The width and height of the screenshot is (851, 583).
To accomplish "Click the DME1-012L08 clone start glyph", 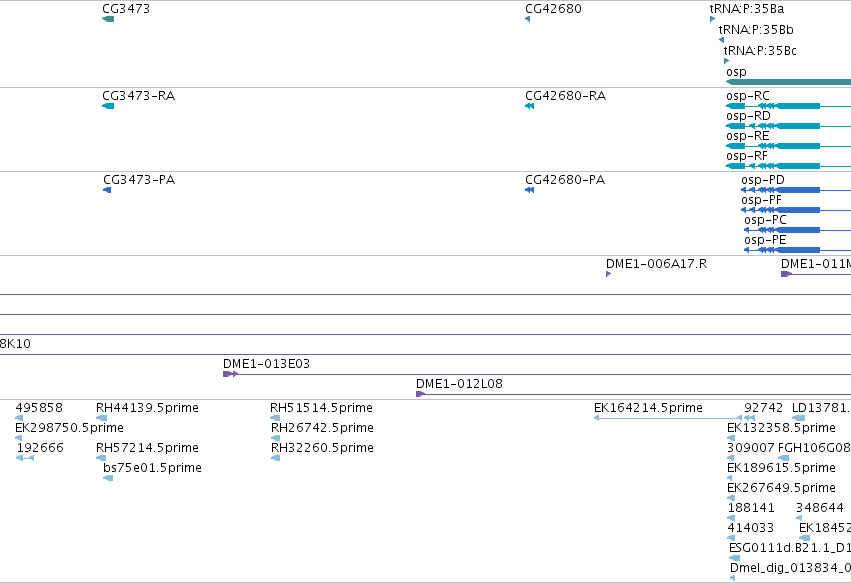I will 420,394.
